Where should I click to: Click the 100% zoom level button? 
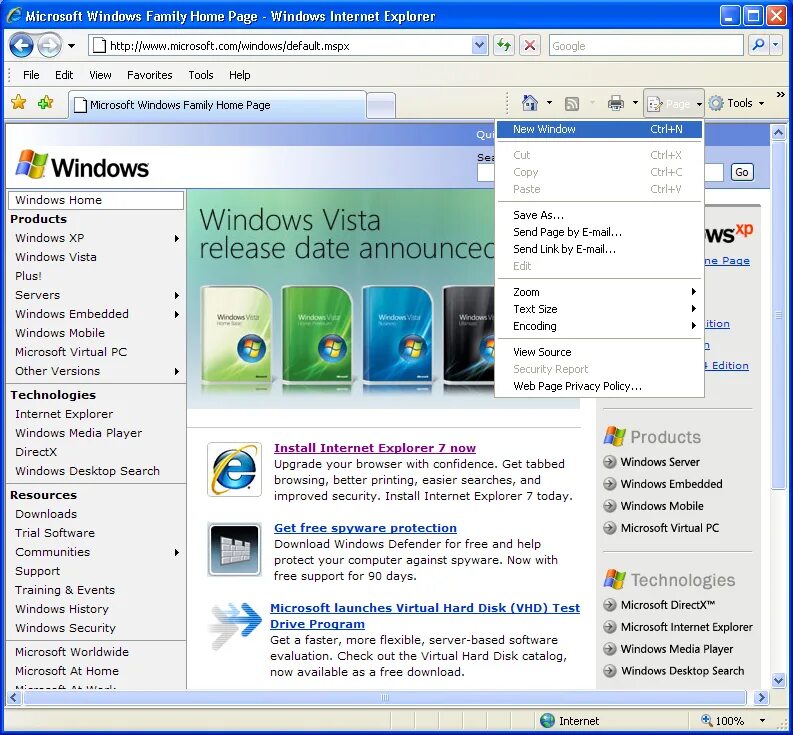722,720
